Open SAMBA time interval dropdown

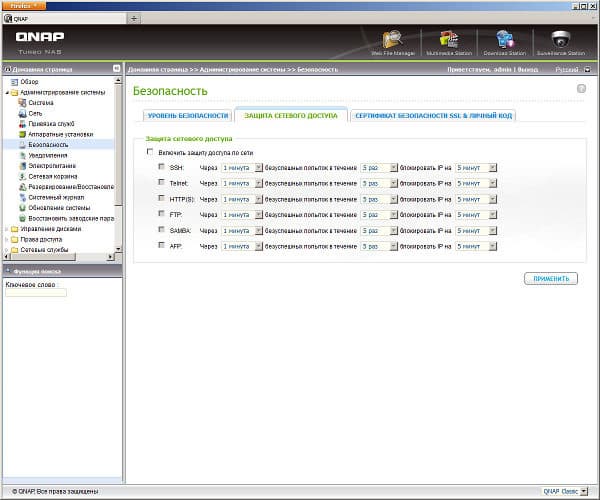pos(242,230)
